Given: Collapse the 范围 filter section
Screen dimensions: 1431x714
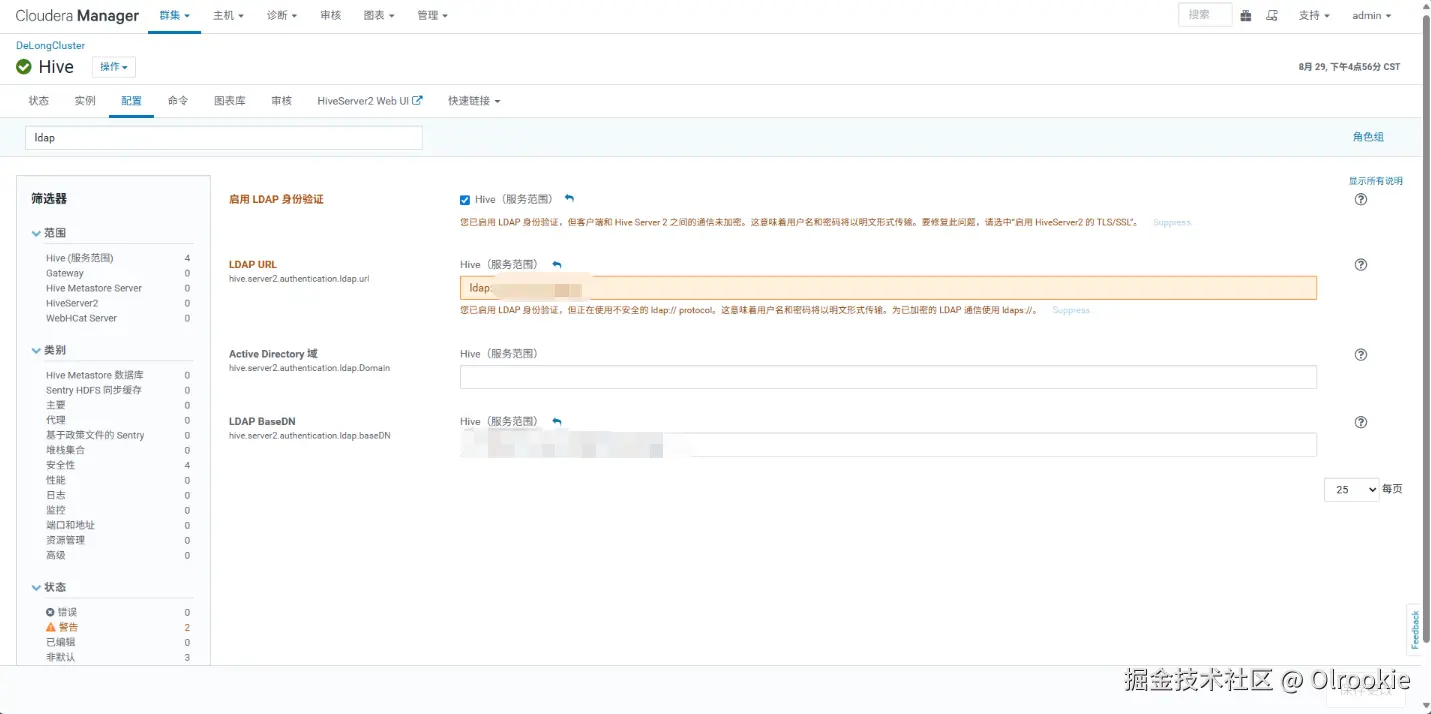Looking at the screenshot, I should click(49, 233).
